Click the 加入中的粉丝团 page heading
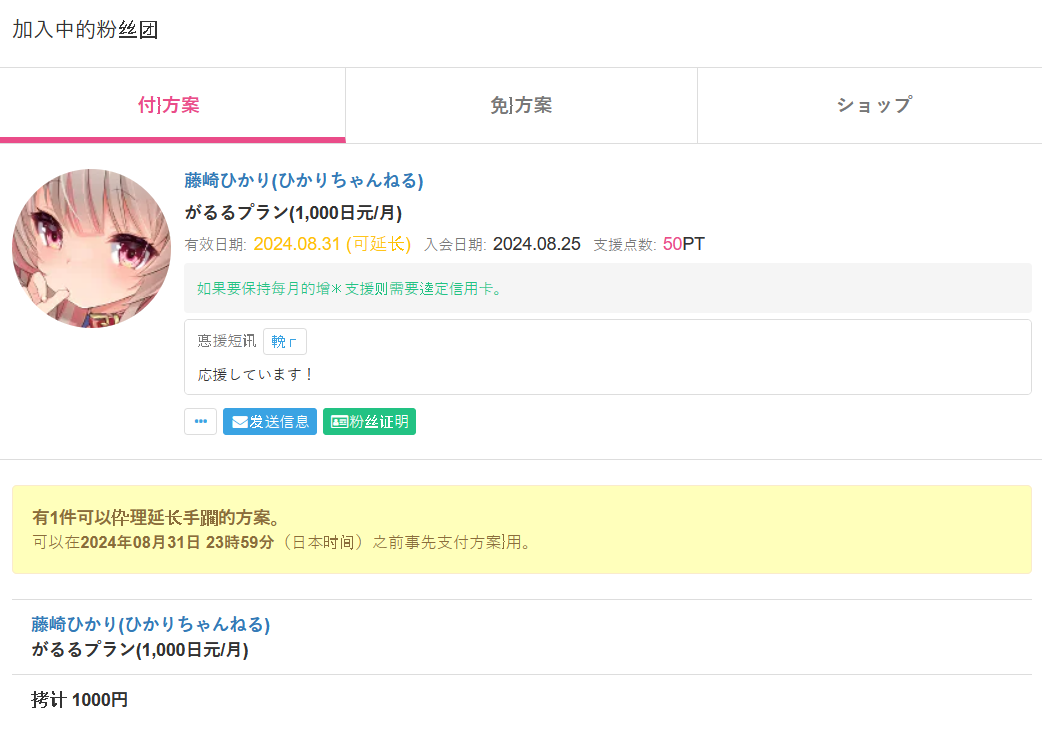 click(85, 30)
